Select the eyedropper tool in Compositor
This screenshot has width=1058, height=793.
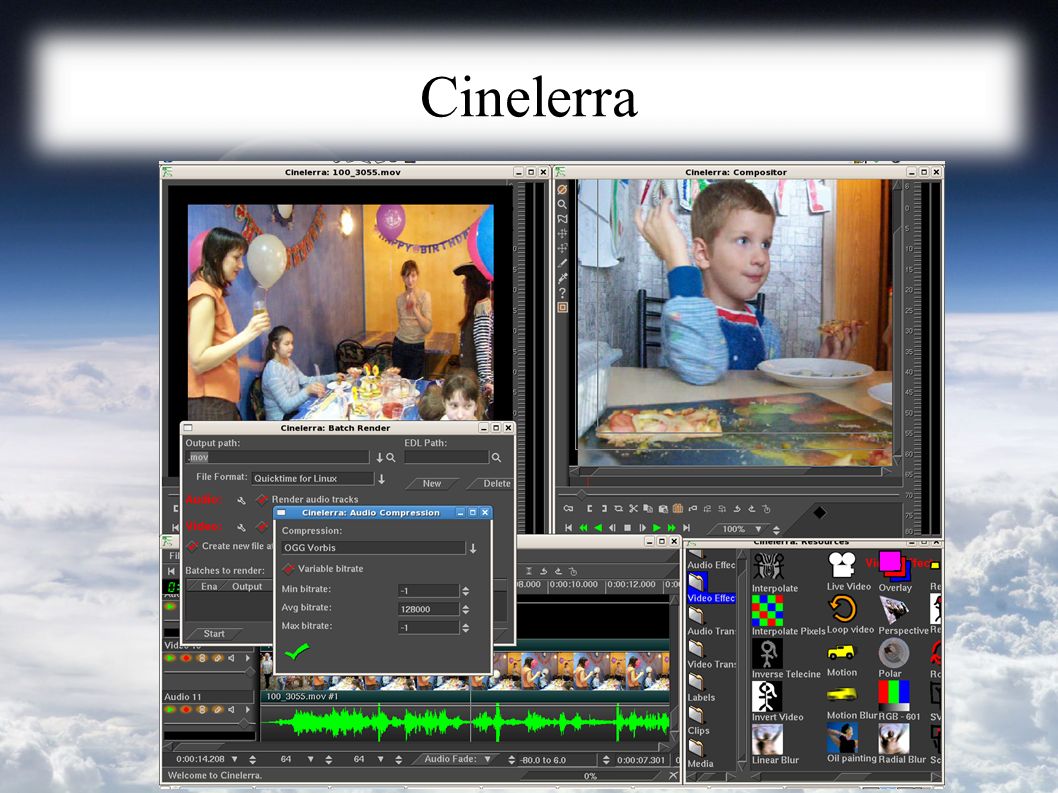coord(562,278)
